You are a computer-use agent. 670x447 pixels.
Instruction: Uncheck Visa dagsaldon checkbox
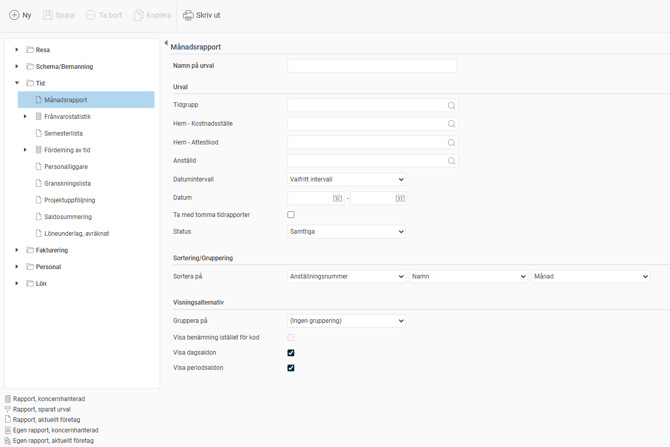[x=291, y=353]
